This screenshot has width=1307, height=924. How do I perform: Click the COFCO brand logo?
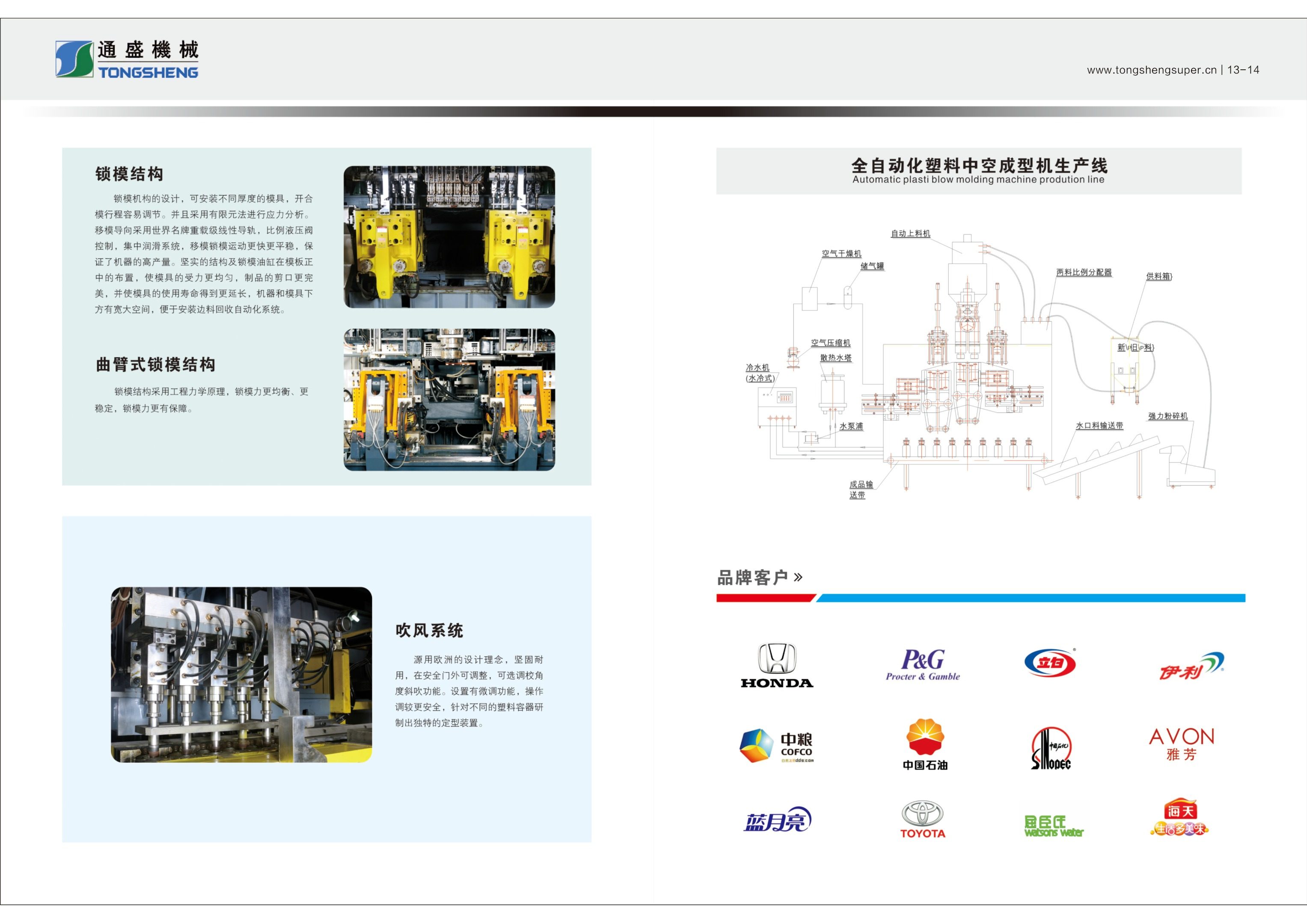(x=776, y=746)
